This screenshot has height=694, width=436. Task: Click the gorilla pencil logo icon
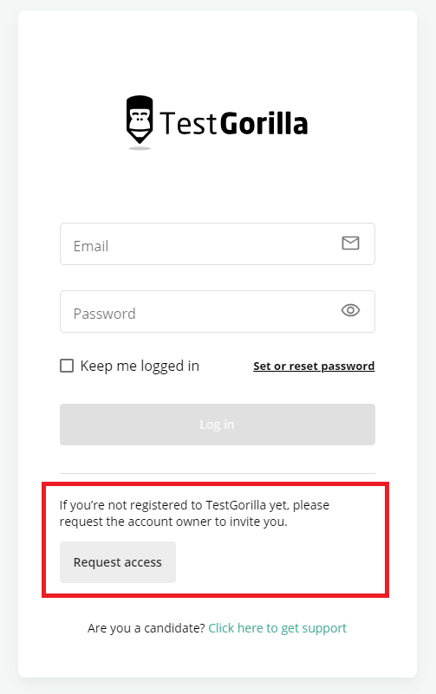click(x=140, y=122)
